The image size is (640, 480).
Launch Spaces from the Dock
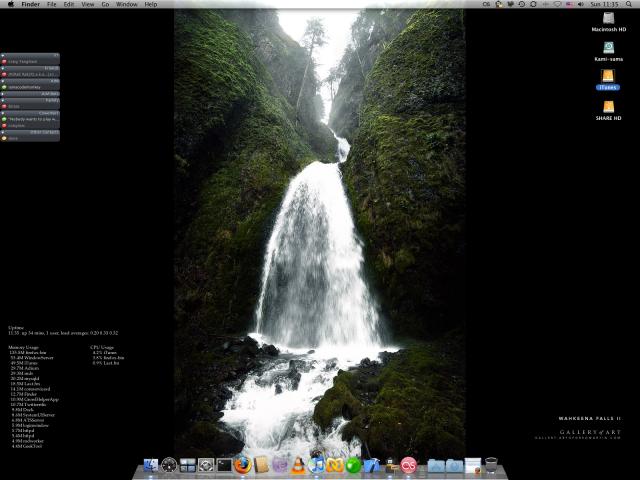(x=188, y=465)
